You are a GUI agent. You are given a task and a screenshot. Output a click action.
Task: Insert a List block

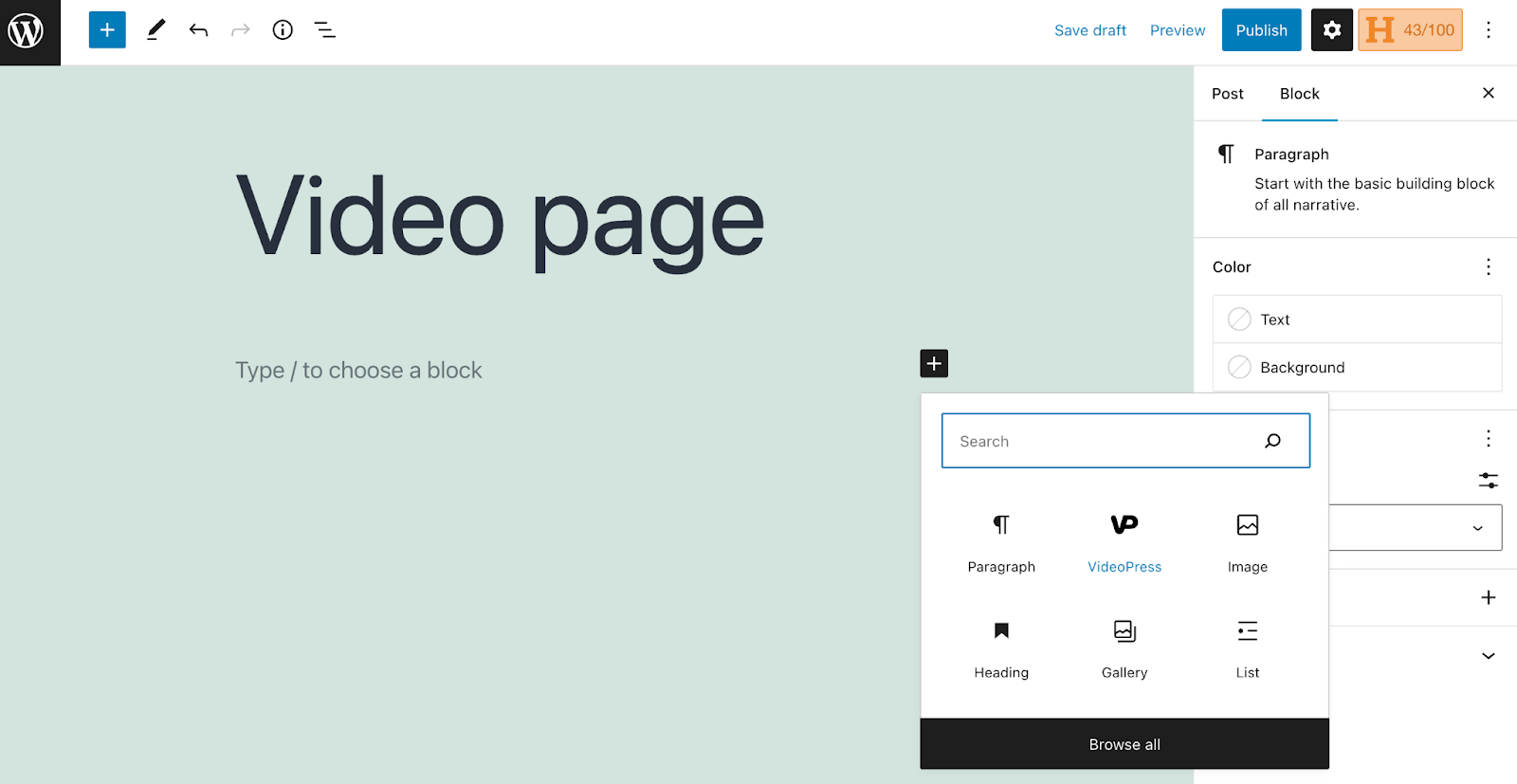point(1248,649)
